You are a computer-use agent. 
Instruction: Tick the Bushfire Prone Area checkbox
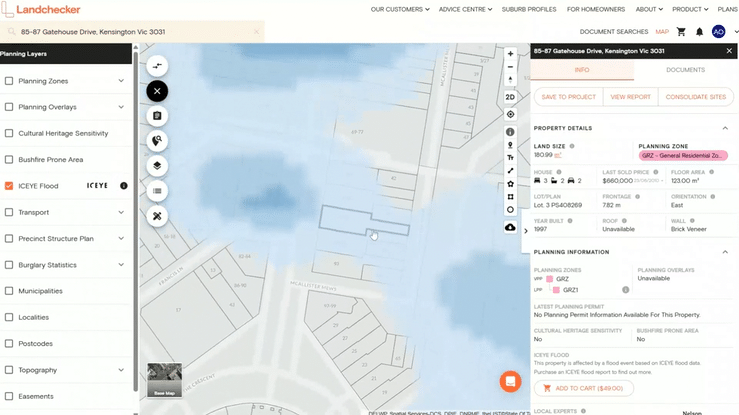(x=9, y=160)
